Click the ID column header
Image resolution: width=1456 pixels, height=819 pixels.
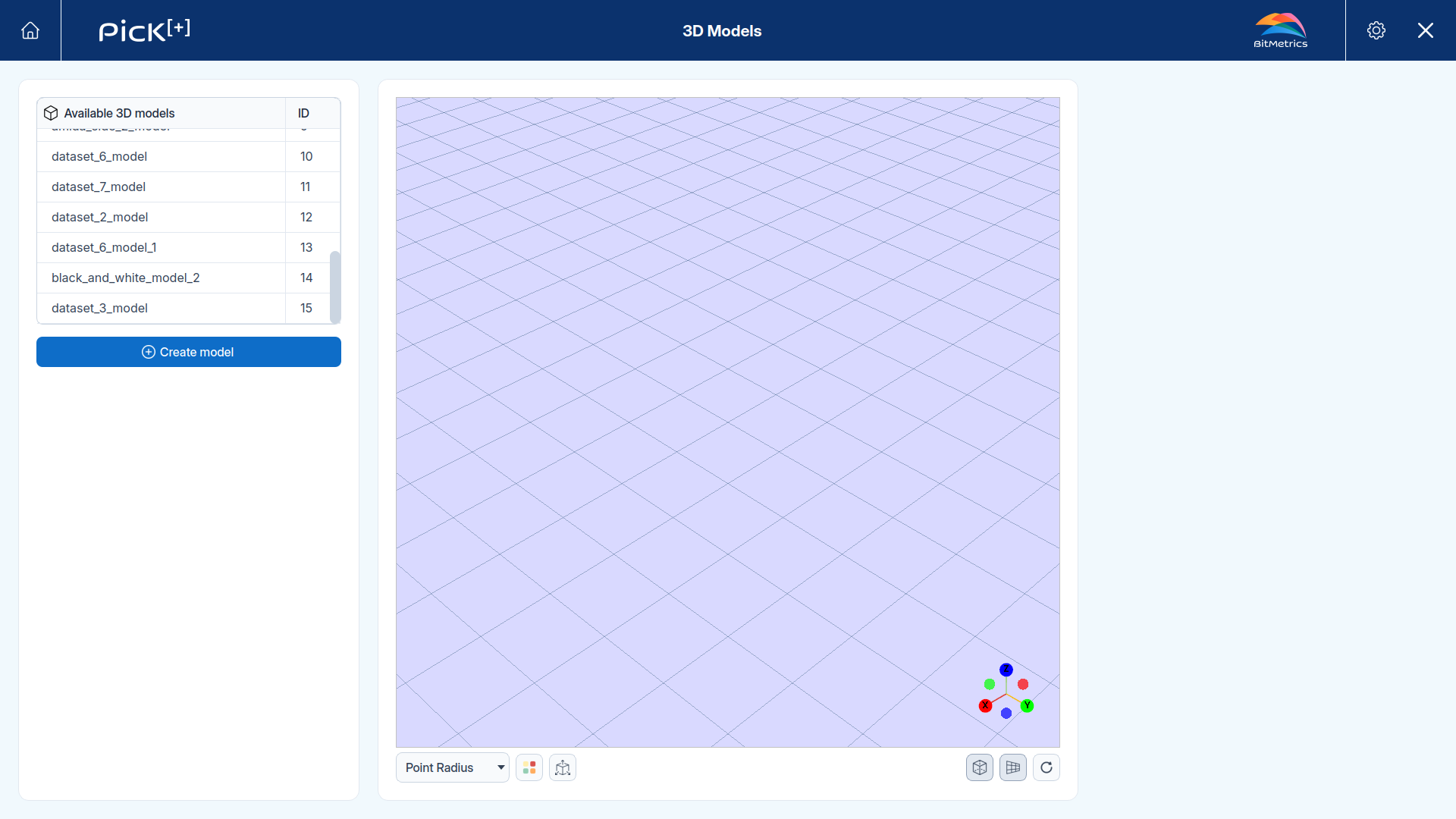pyautogui.click(x=312, y=113)
